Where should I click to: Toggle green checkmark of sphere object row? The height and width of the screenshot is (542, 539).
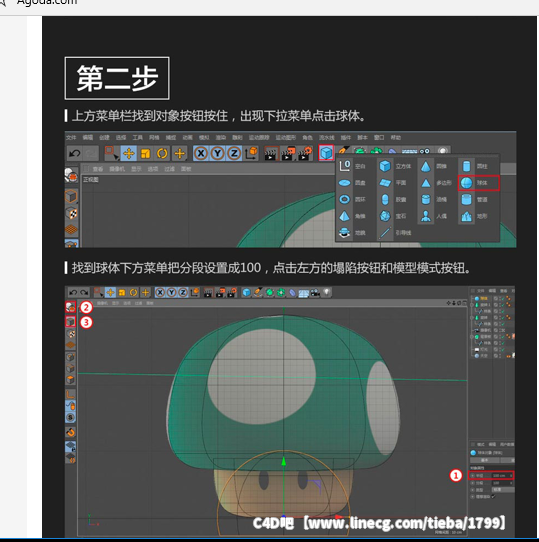tap(502, 298)
